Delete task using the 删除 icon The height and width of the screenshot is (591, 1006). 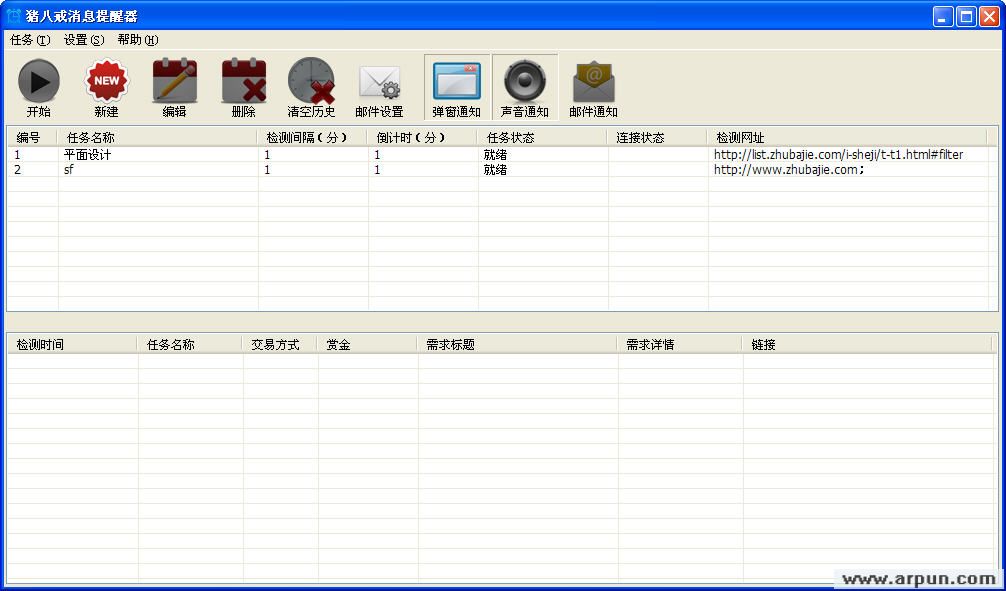click(243, 82)
